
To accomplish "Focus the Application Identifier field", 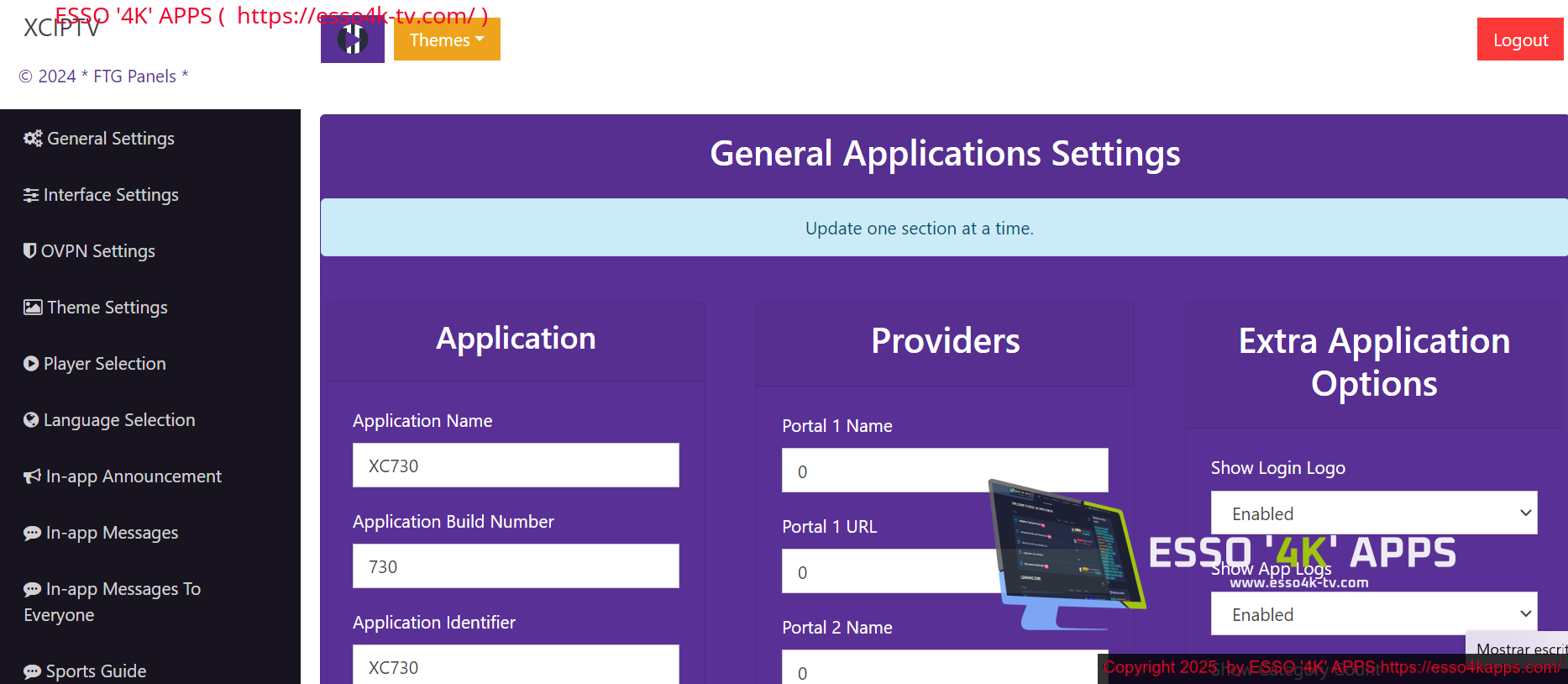I will click(x=516, y=665).
